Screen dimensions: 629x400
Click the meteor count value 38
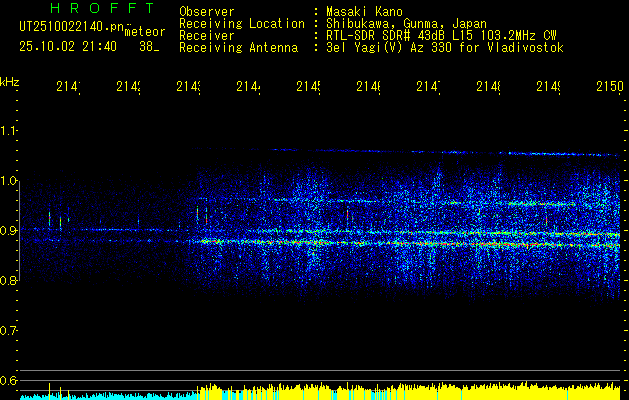click(x=146, y=47)
